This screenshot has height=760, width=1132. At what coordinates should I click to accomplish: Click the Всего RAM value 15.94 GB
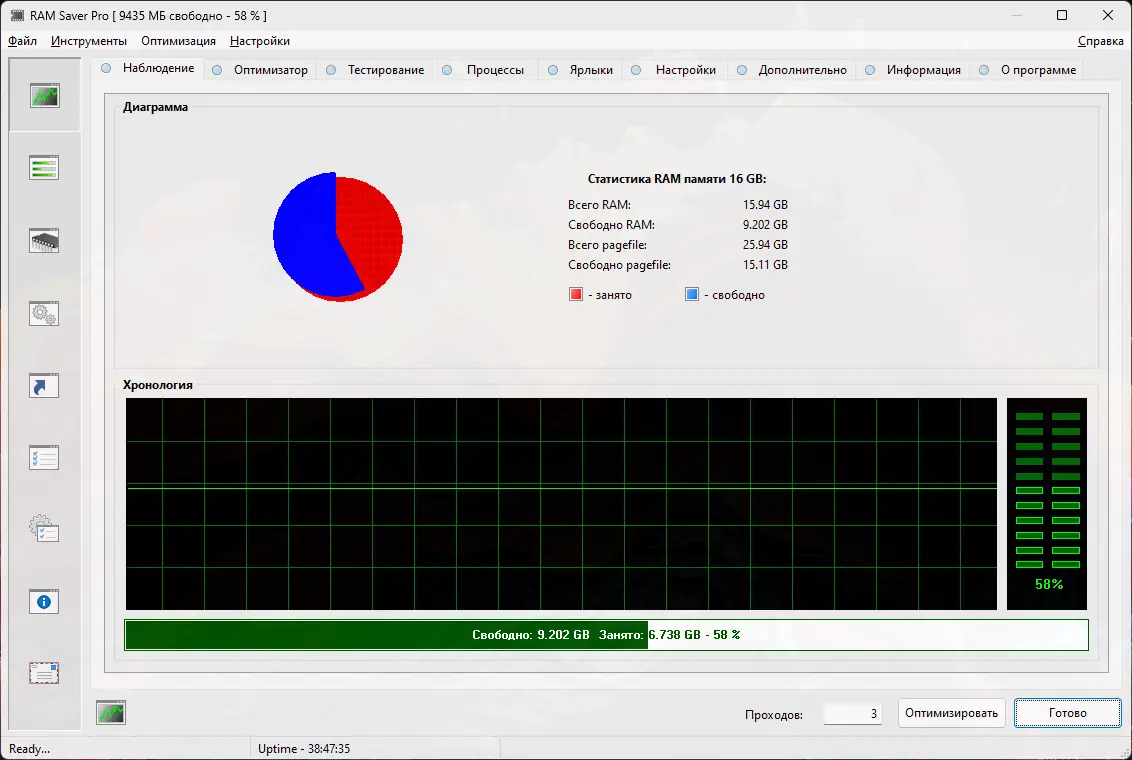coord(765,205)
